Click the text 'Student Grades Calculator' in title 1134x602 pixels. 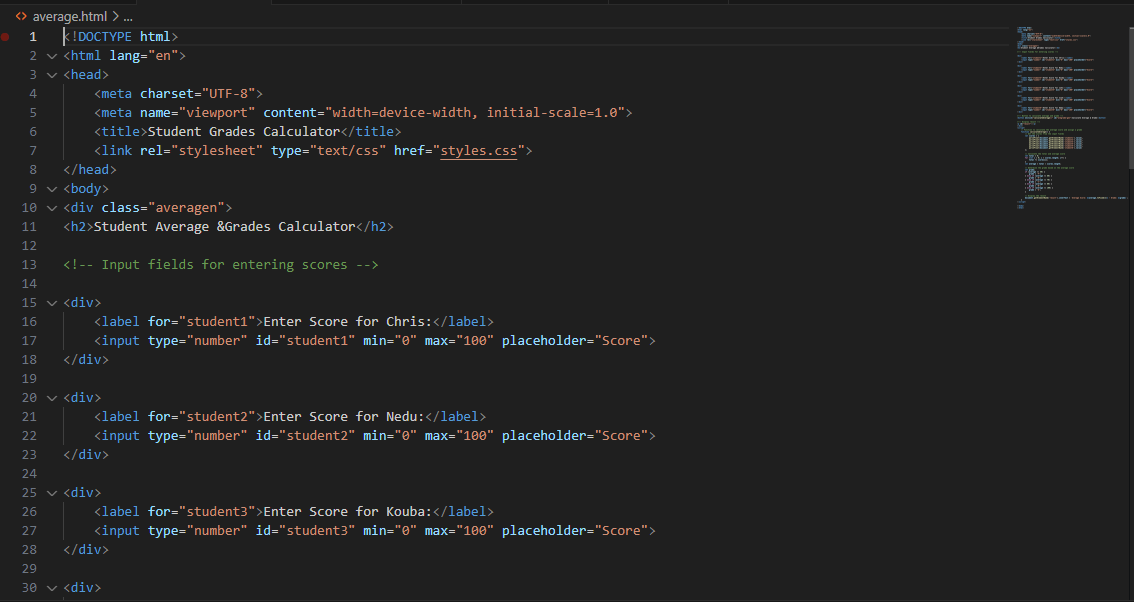coord(244,132)
